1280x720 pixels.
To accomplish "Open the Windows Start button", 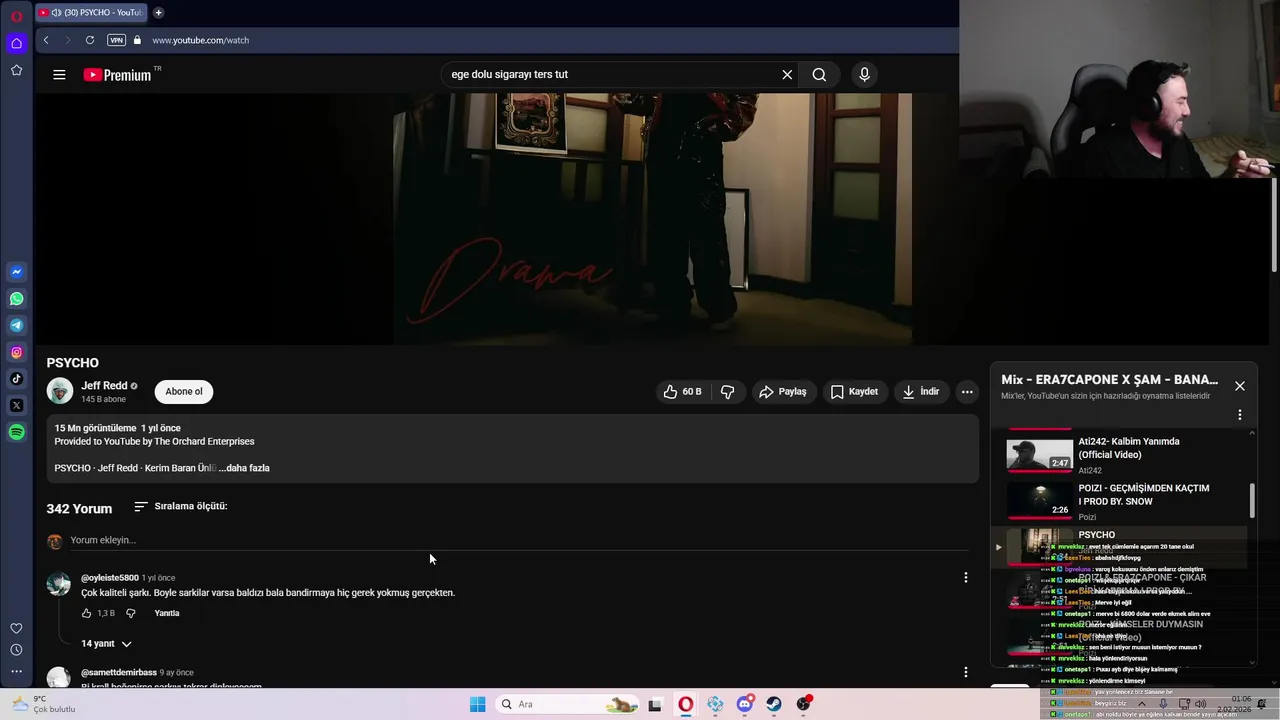I will tap(478, 704).
